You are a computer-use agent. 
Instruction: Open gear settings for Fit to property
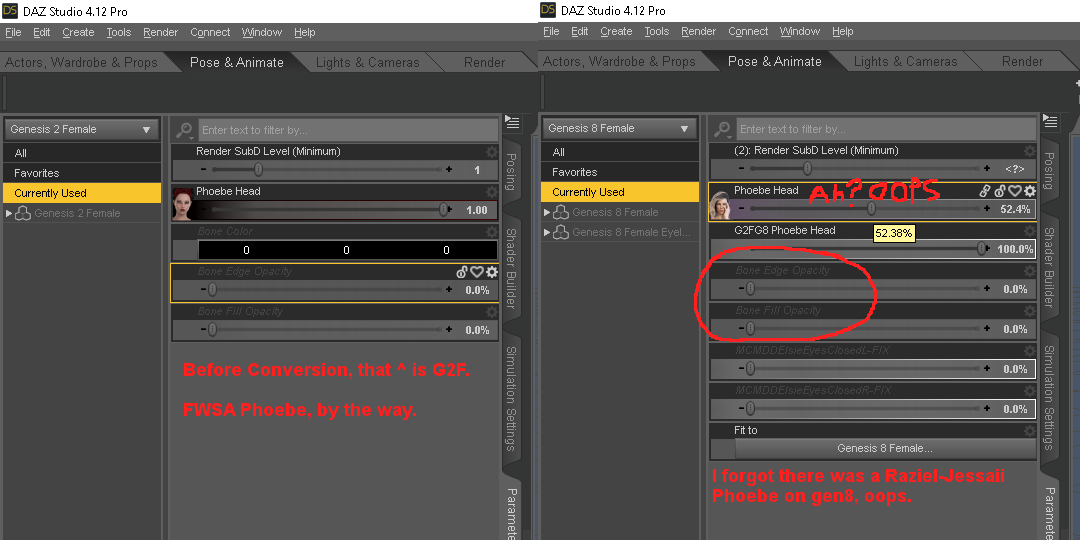(x=1029, y=430)
